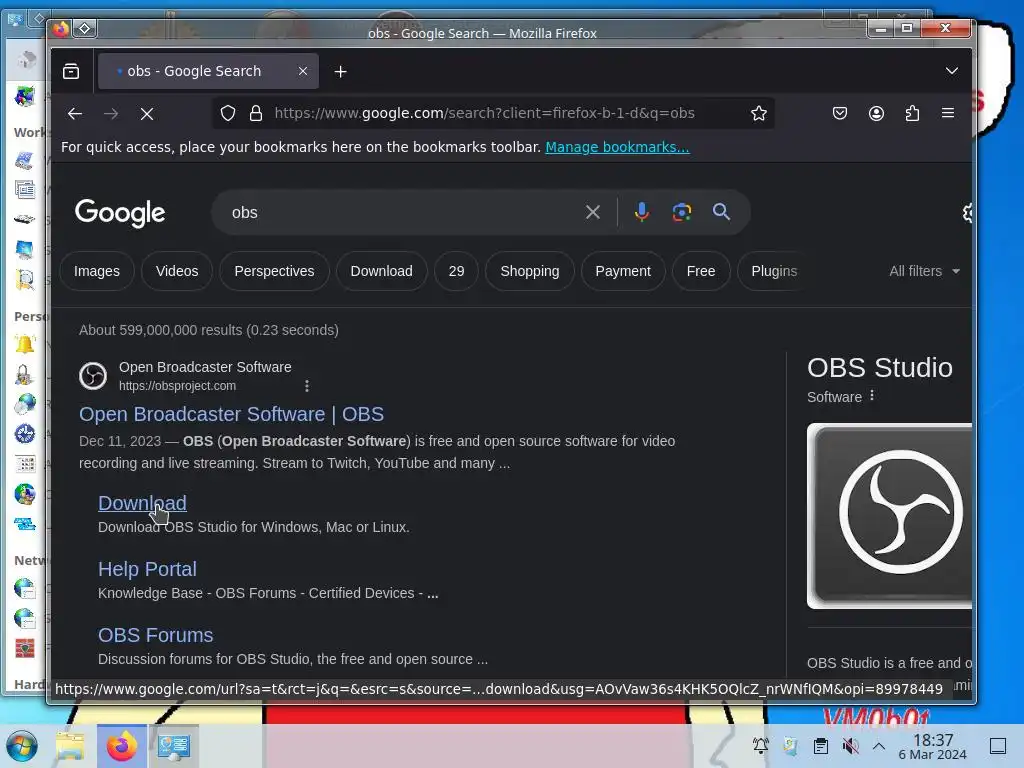The height and width of the screenshot is (768, 1024).
Task: Open file manager from taskbar
Action: (x=70, y=746)
